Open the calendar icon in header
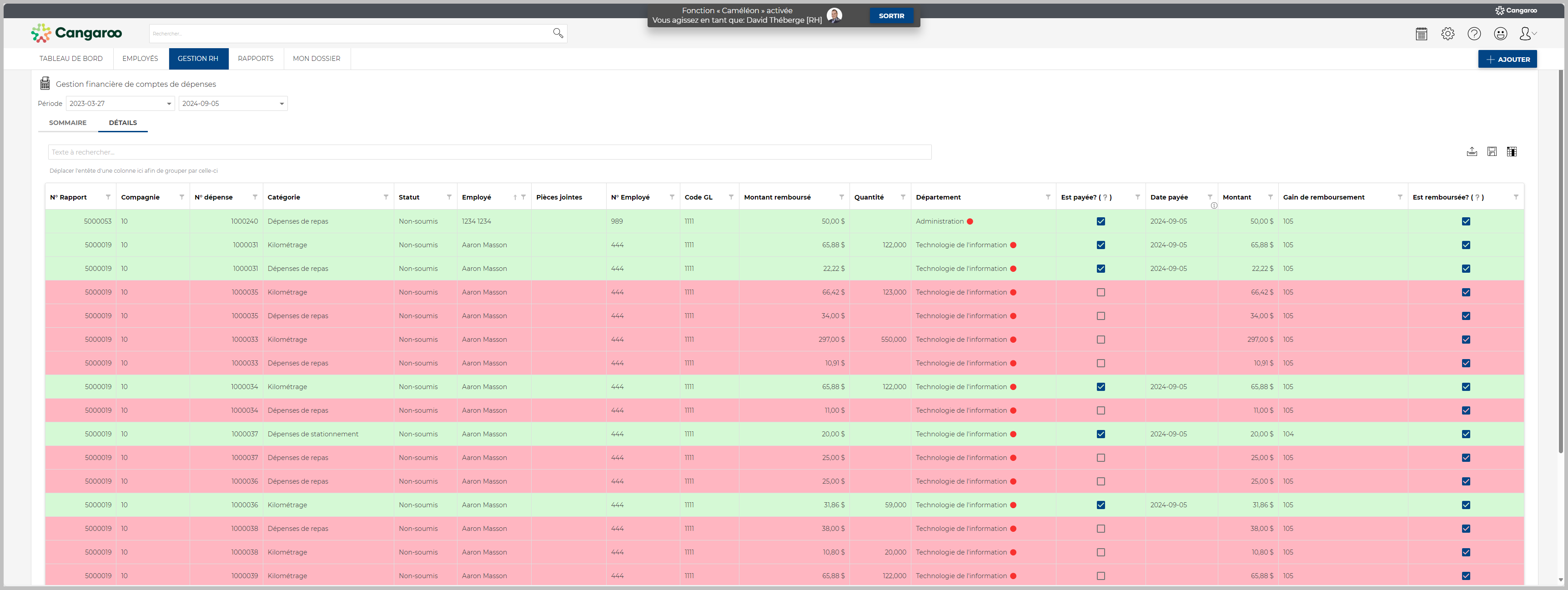The width and height of the screenshot is (1568, 590). (x=1421, y=34)
